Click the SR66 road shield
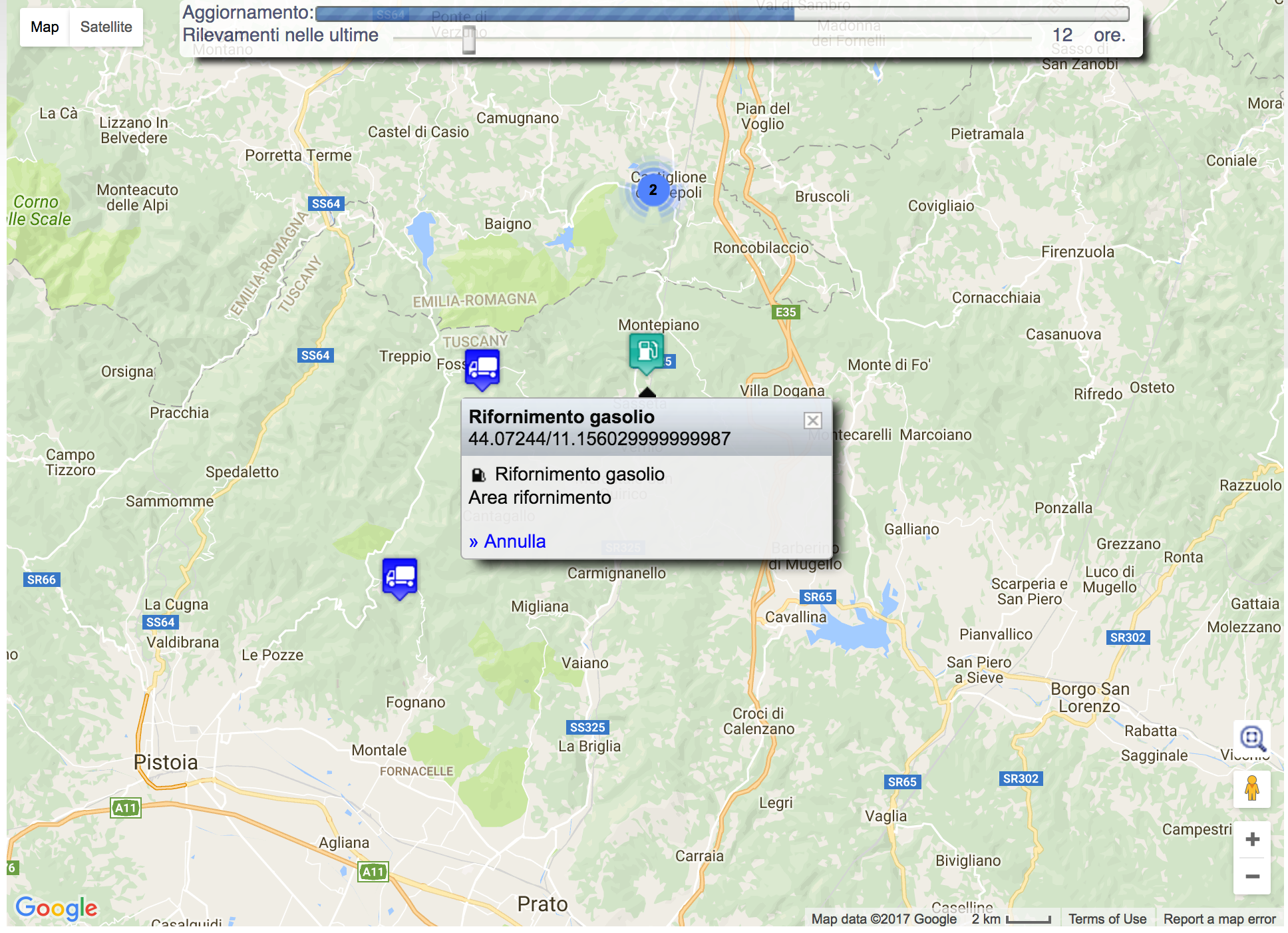Image resolution: width=1288 pixels, height=933 pixels. [x=41, y=580]
